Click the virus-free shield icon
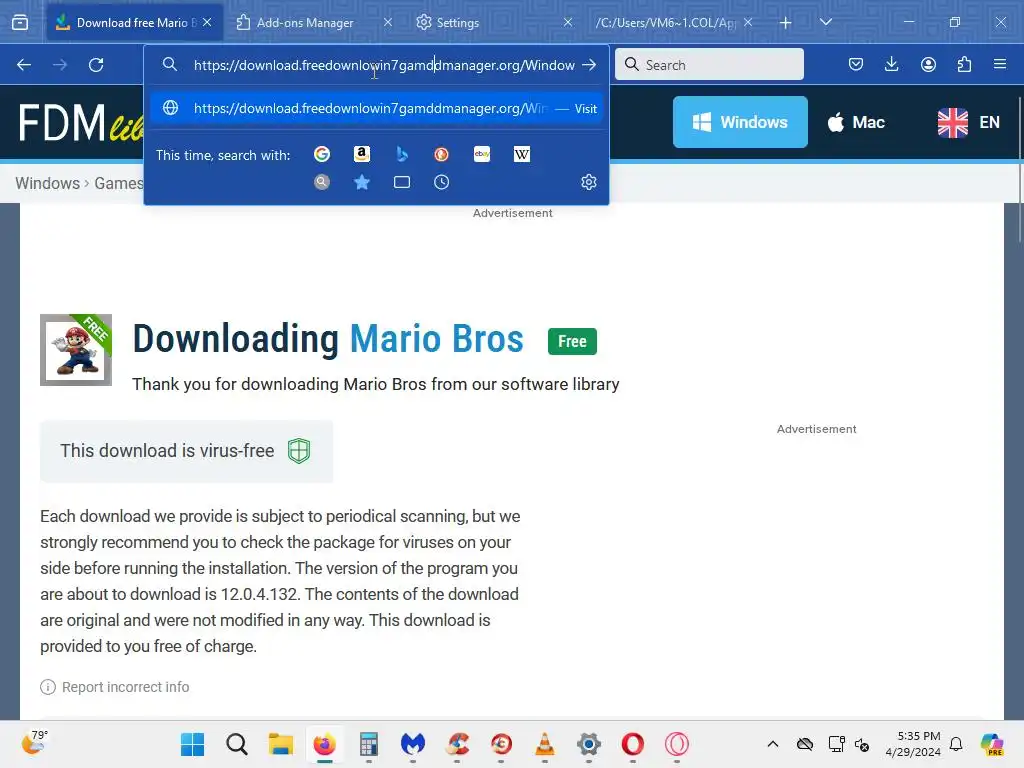 [x=299, y=451]
